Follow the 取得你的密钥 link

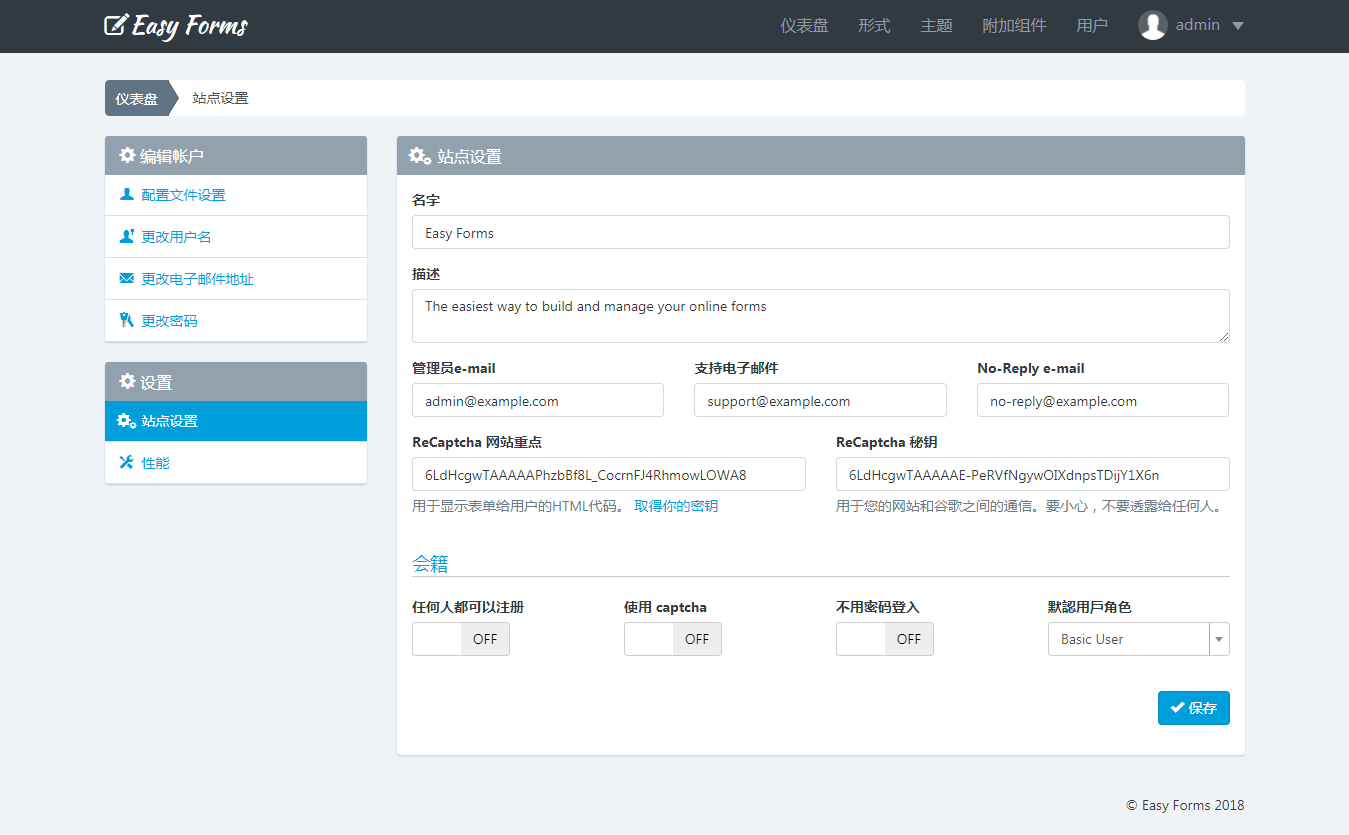[x=676, y=506]
